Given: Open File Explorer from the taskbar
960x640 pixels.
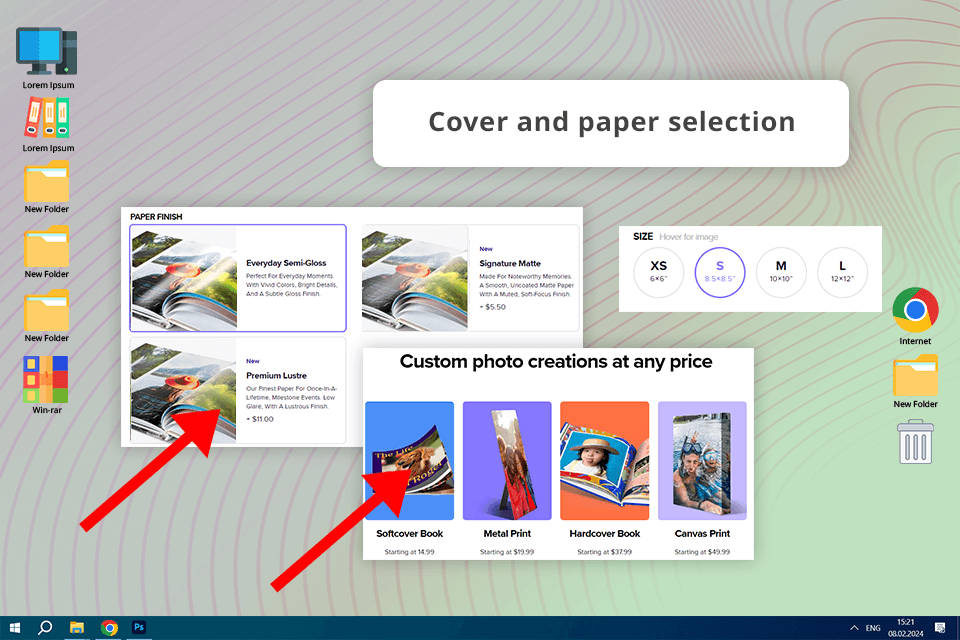Looking at the screenshot, I should pos(77,628).
